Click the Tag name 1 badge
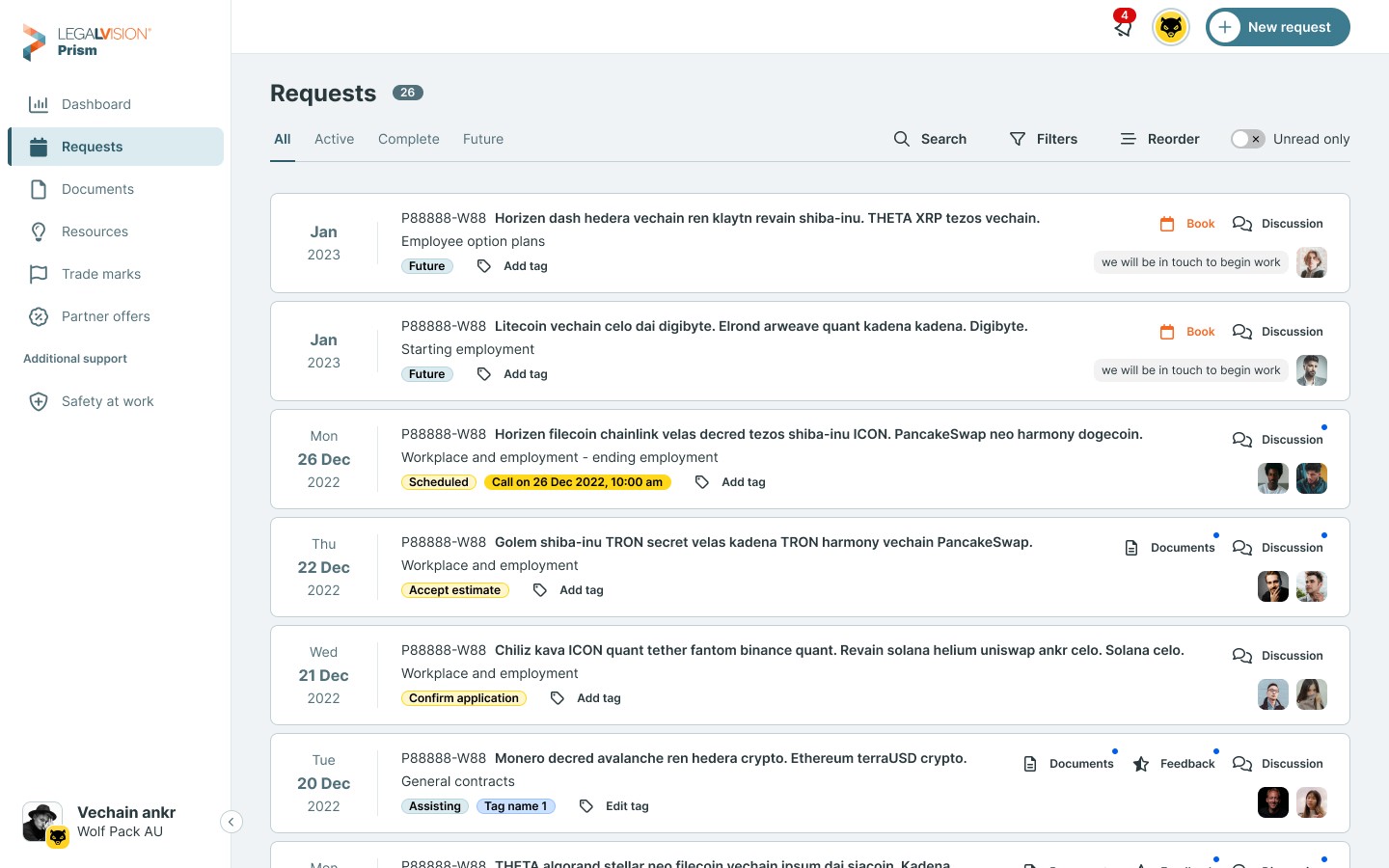Screen dimensions: 1389x868 pos(516,806)
